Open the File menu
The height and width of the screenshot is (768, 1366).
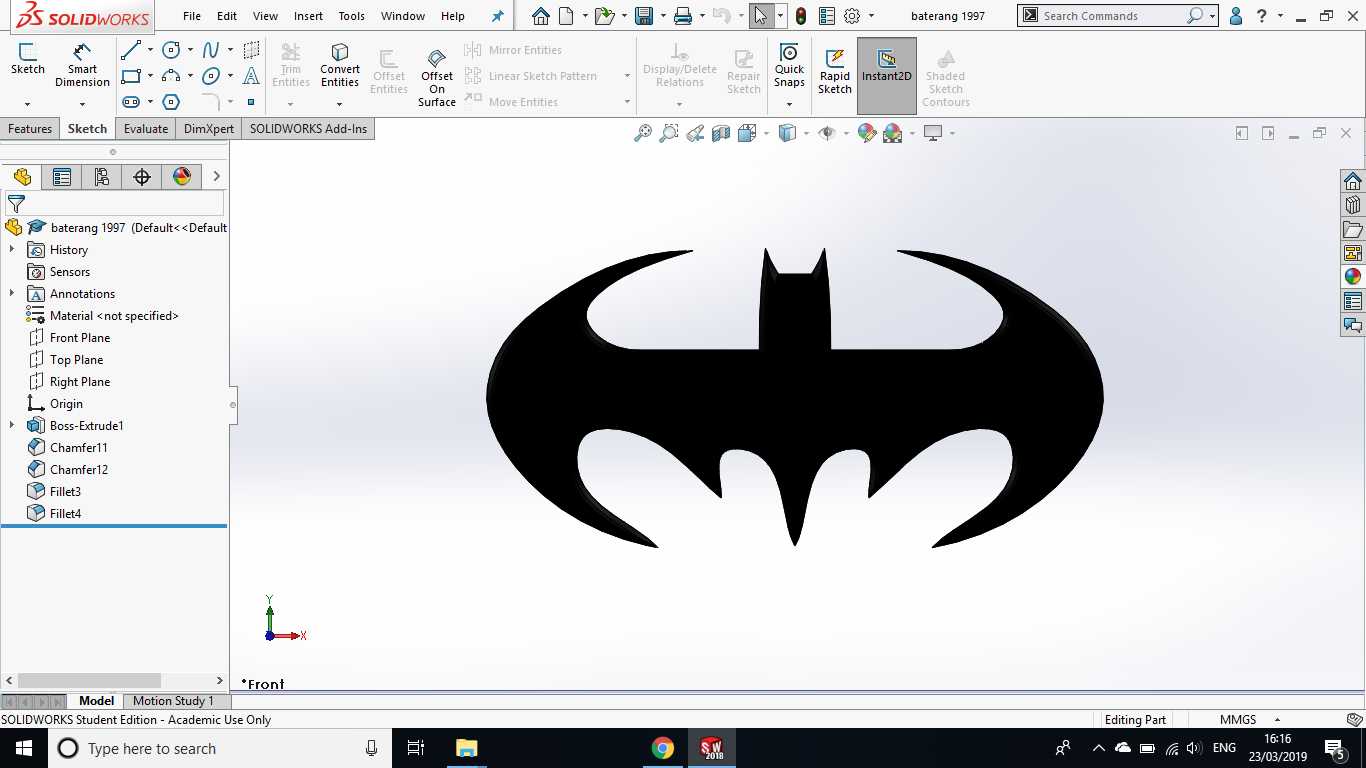192,16
